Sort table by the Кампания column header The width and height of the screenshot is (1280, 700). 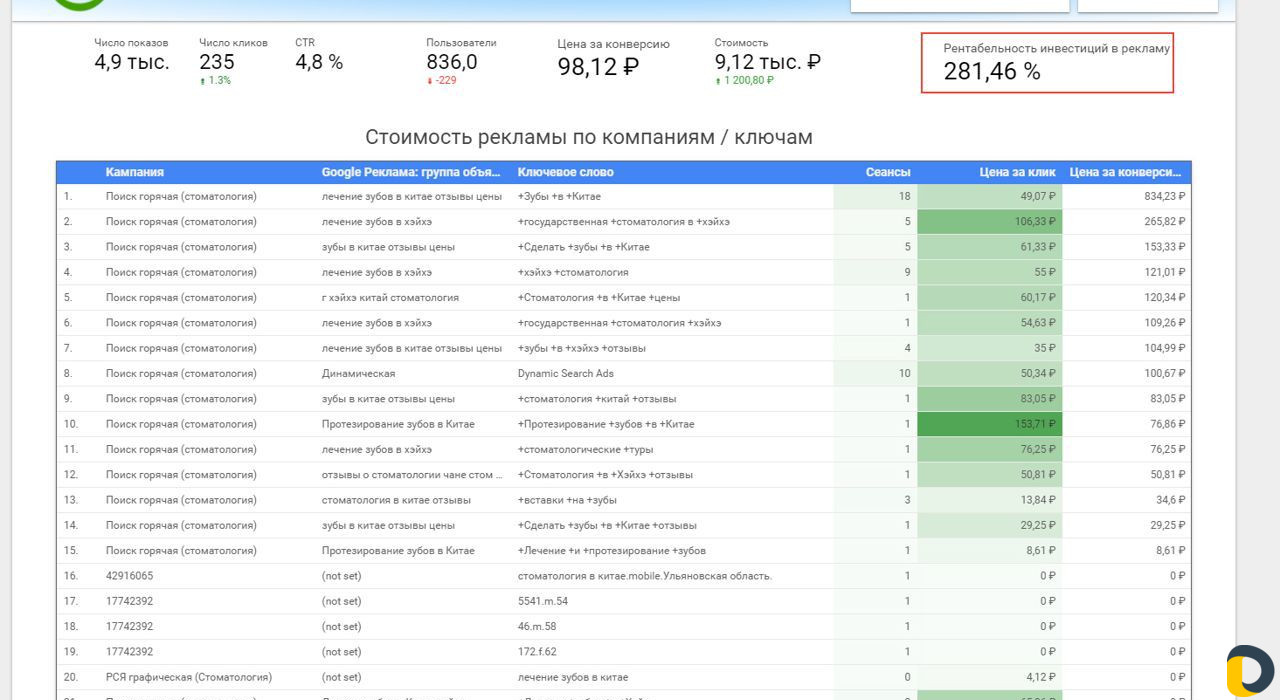[135, 172]
